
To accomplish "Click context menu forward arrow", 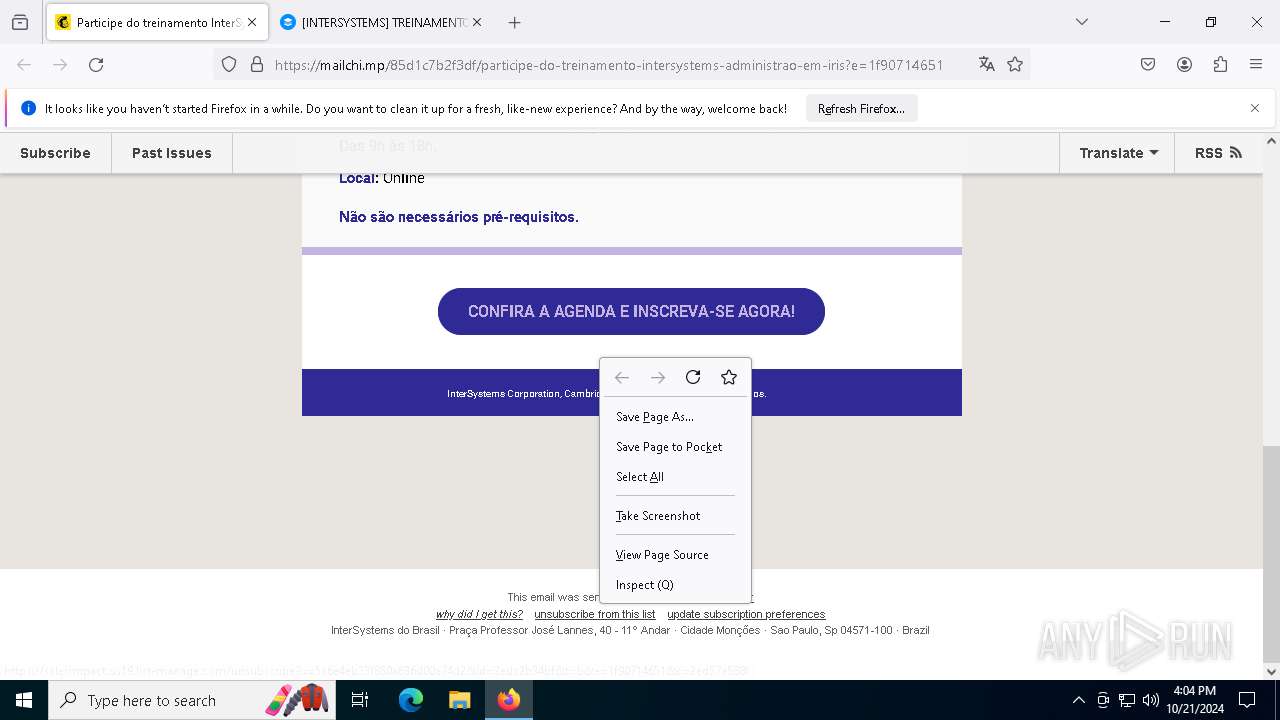I will click(x=658, y=377).
